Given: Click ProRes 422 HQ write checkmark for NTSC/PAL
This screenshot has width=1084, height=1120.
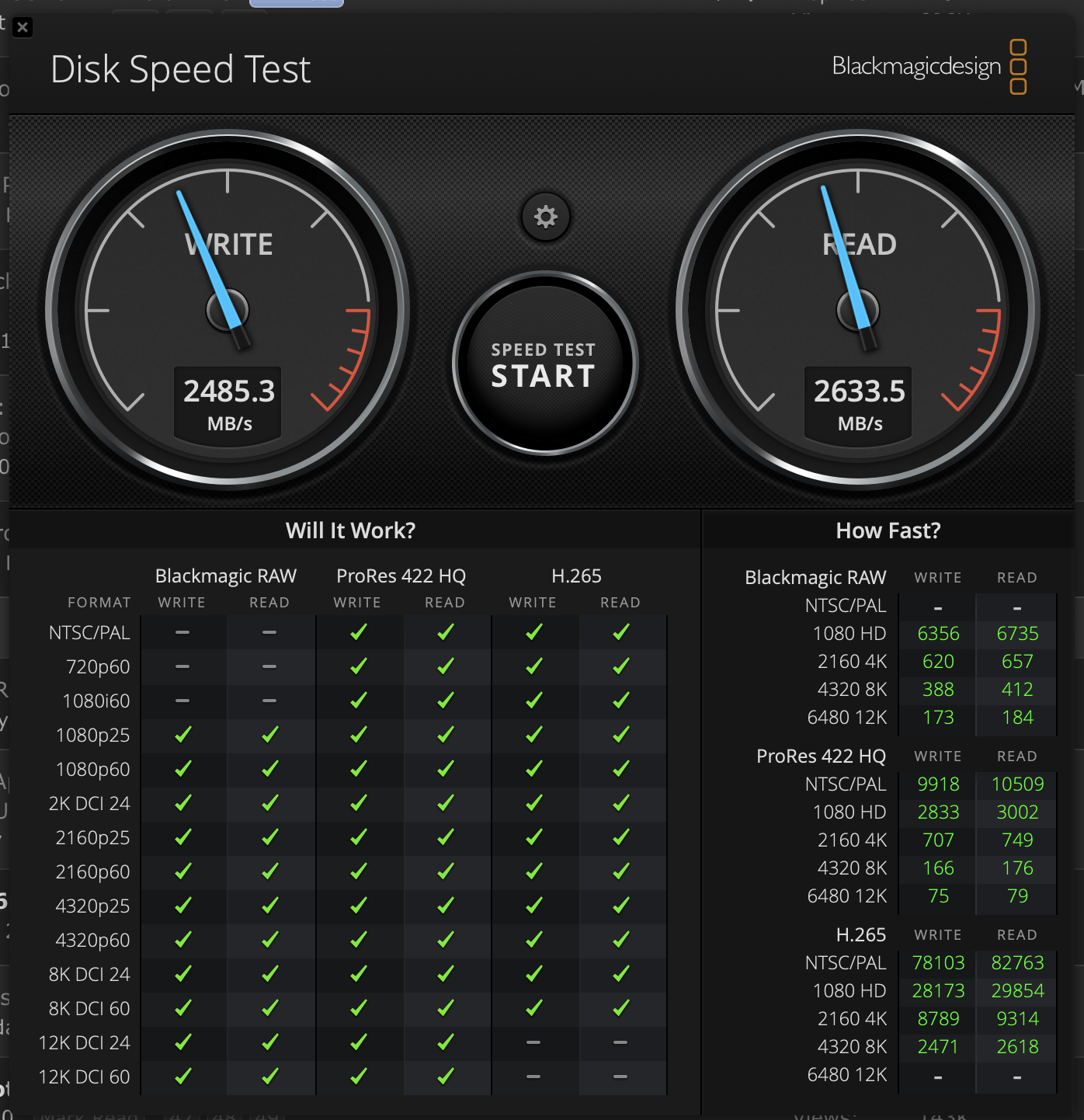Looking at the screenshot, I should click(358, 632).
